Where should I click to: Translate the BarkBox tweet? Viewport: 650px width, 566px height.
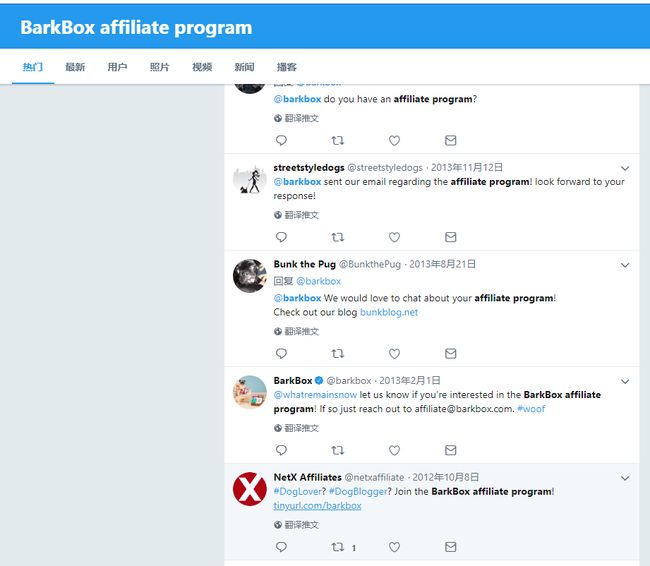click(296, 428)
